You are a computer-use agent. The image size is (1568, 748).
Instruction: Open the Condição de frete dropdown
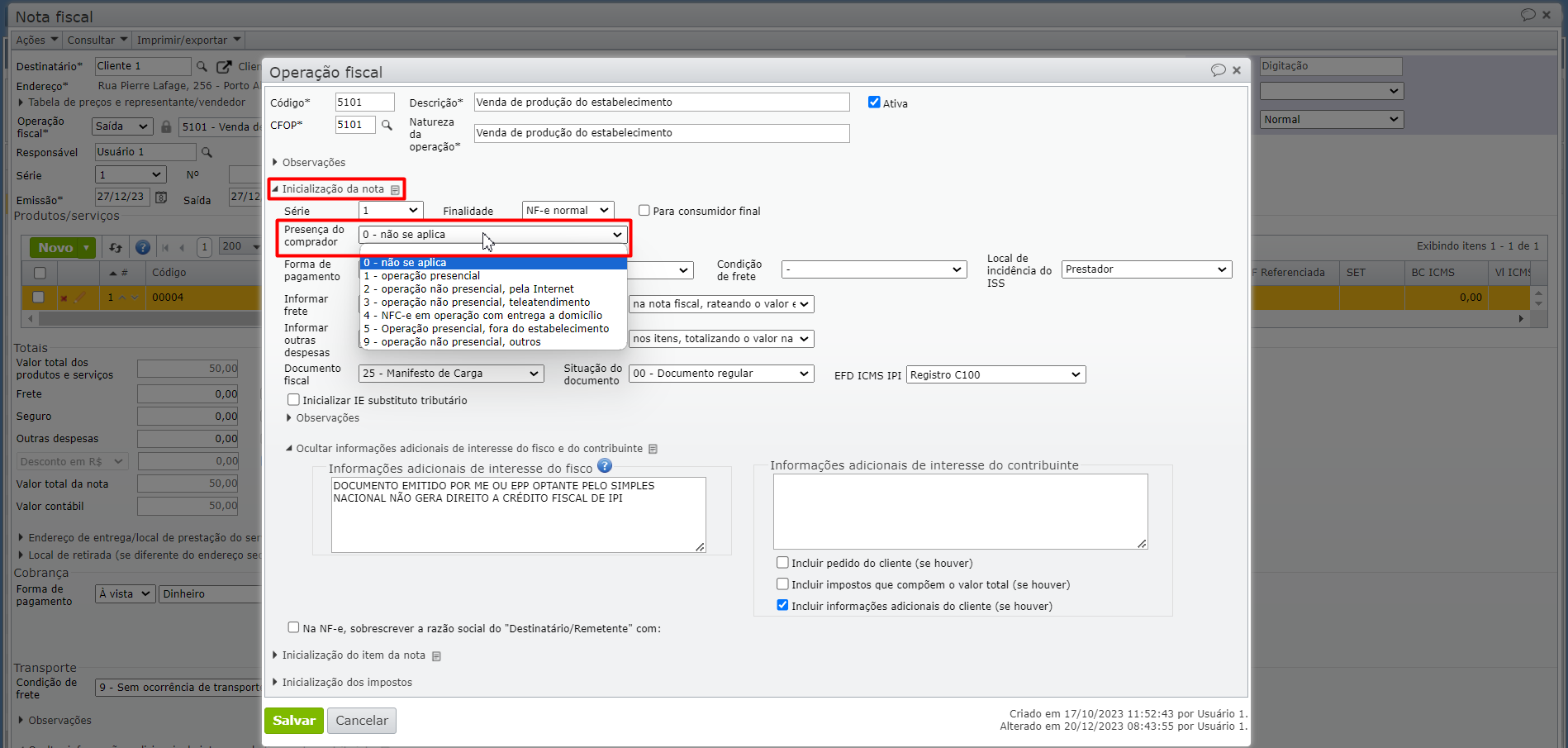click(874, 269)
